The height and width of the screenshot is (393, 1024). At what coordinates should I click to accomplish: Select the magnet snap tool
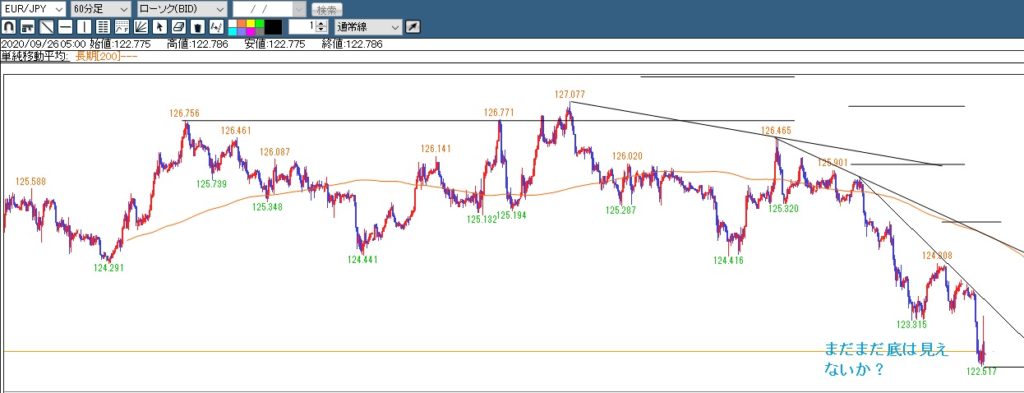tap(8, 27)
